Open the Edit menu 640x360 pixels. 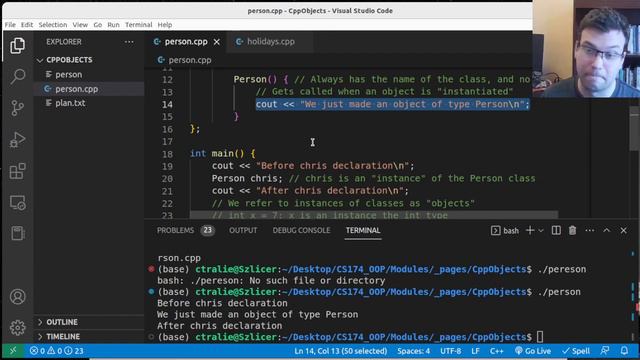(x=27, y=25)
